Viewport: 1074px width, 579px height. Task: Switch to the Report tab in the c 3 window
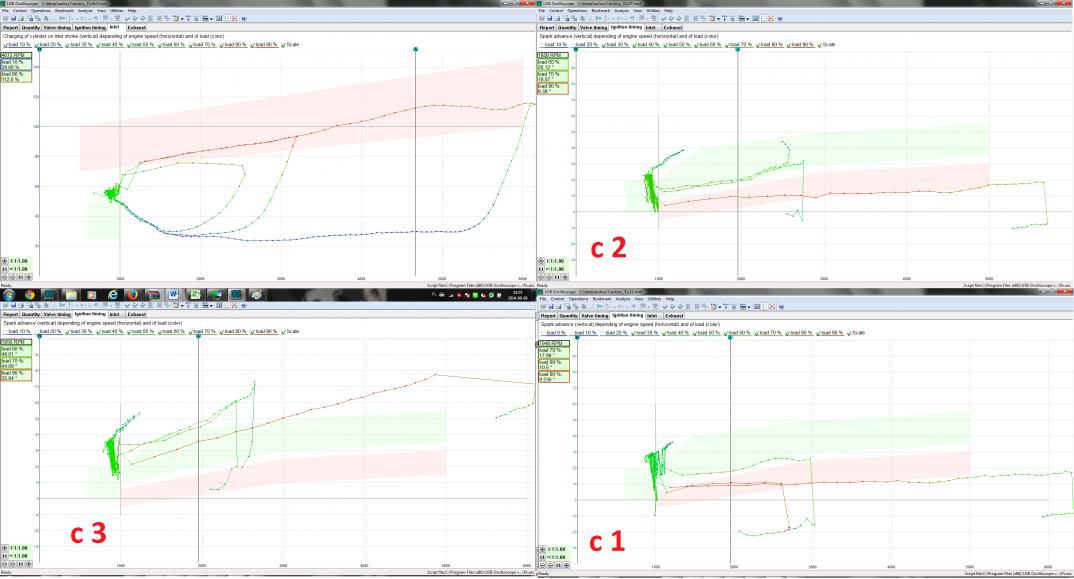pos(11,315)
